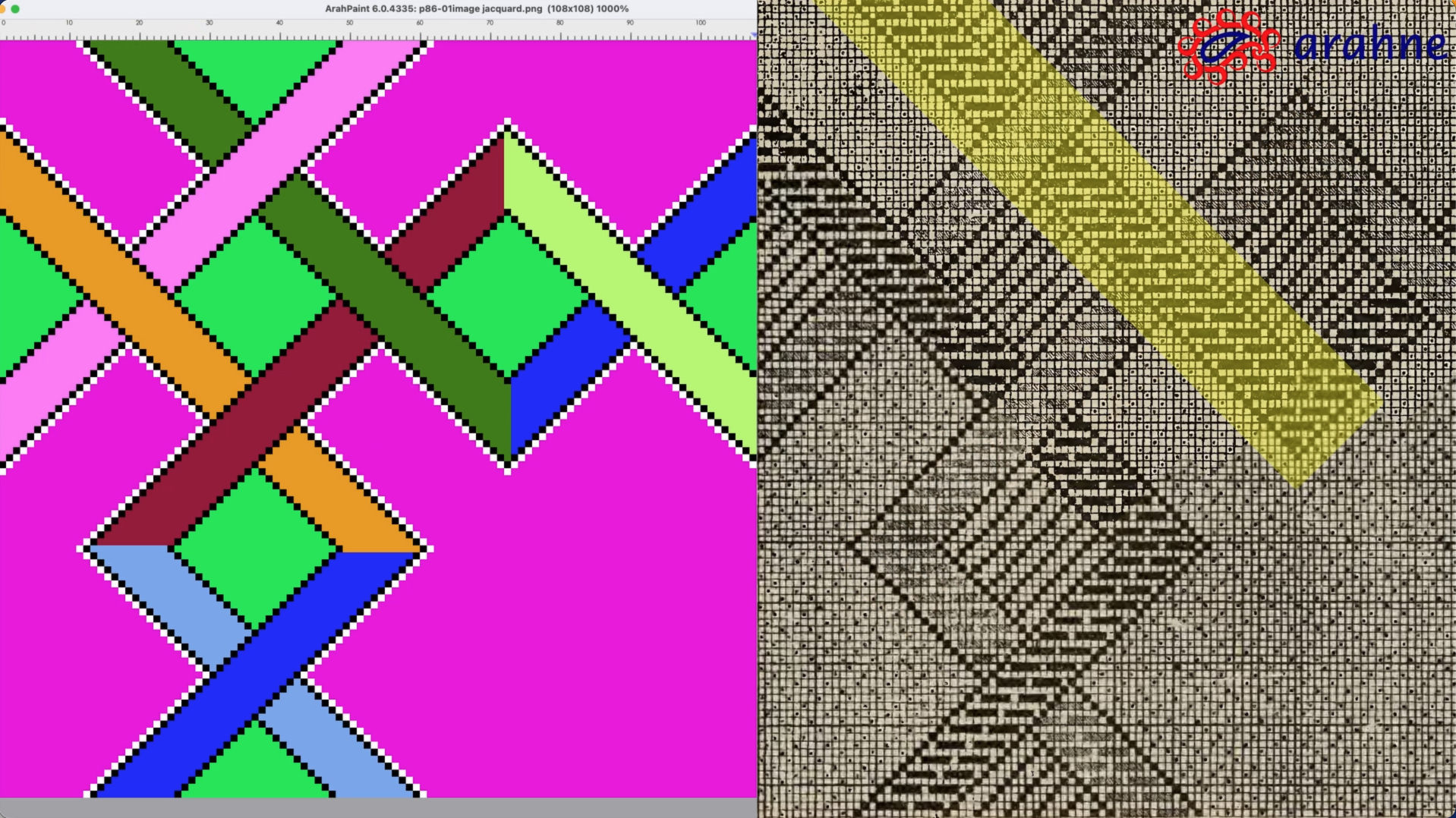The height and width of the screenshot is (818, 1456).
Task: Click the 10 mark on horizontal ruler
Action: (x=69, y=24)
